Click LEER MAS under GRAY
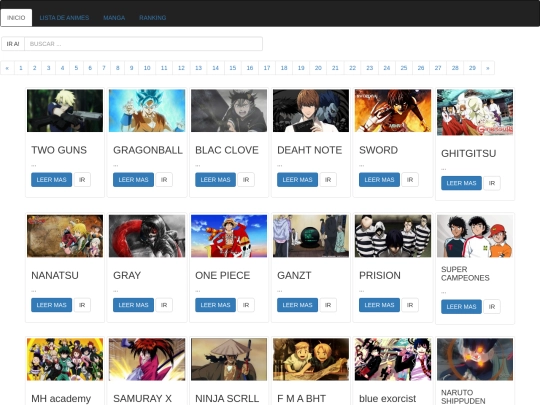 (133, 305)
